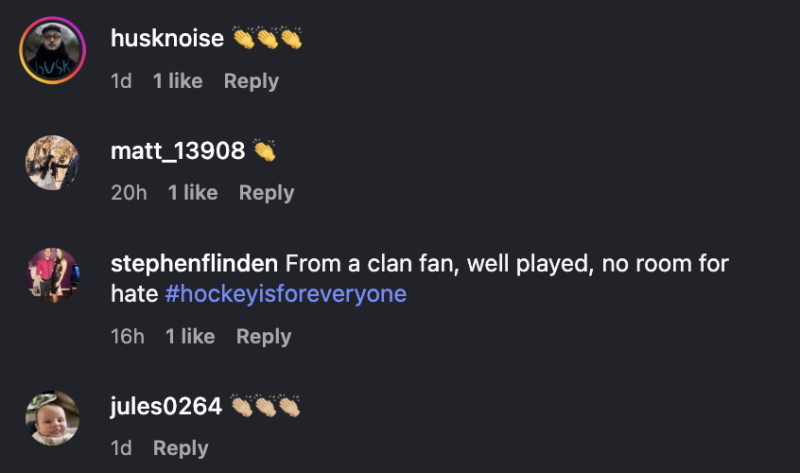Click the jules0264 username
The width and height of the screenshot is (800, 473).
[166, 407]
